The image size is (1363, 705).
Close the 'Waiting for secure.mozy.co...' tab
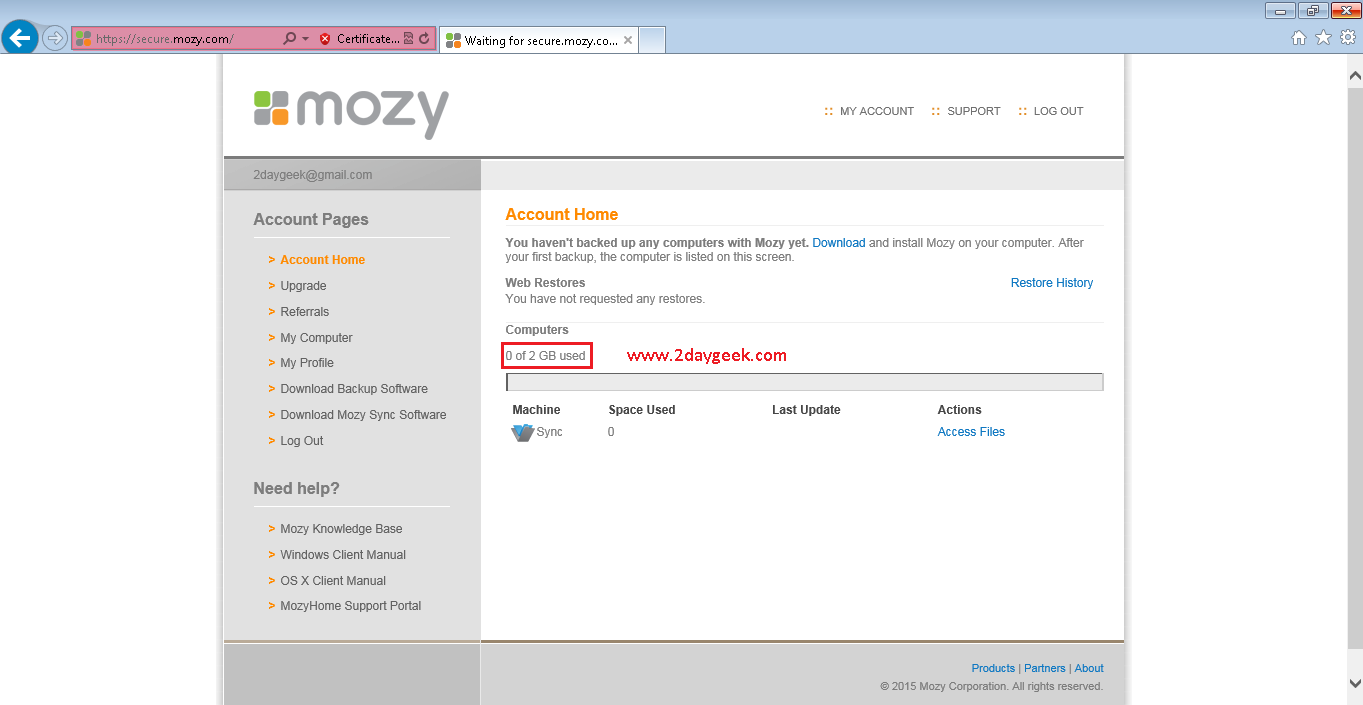(628, 41)
